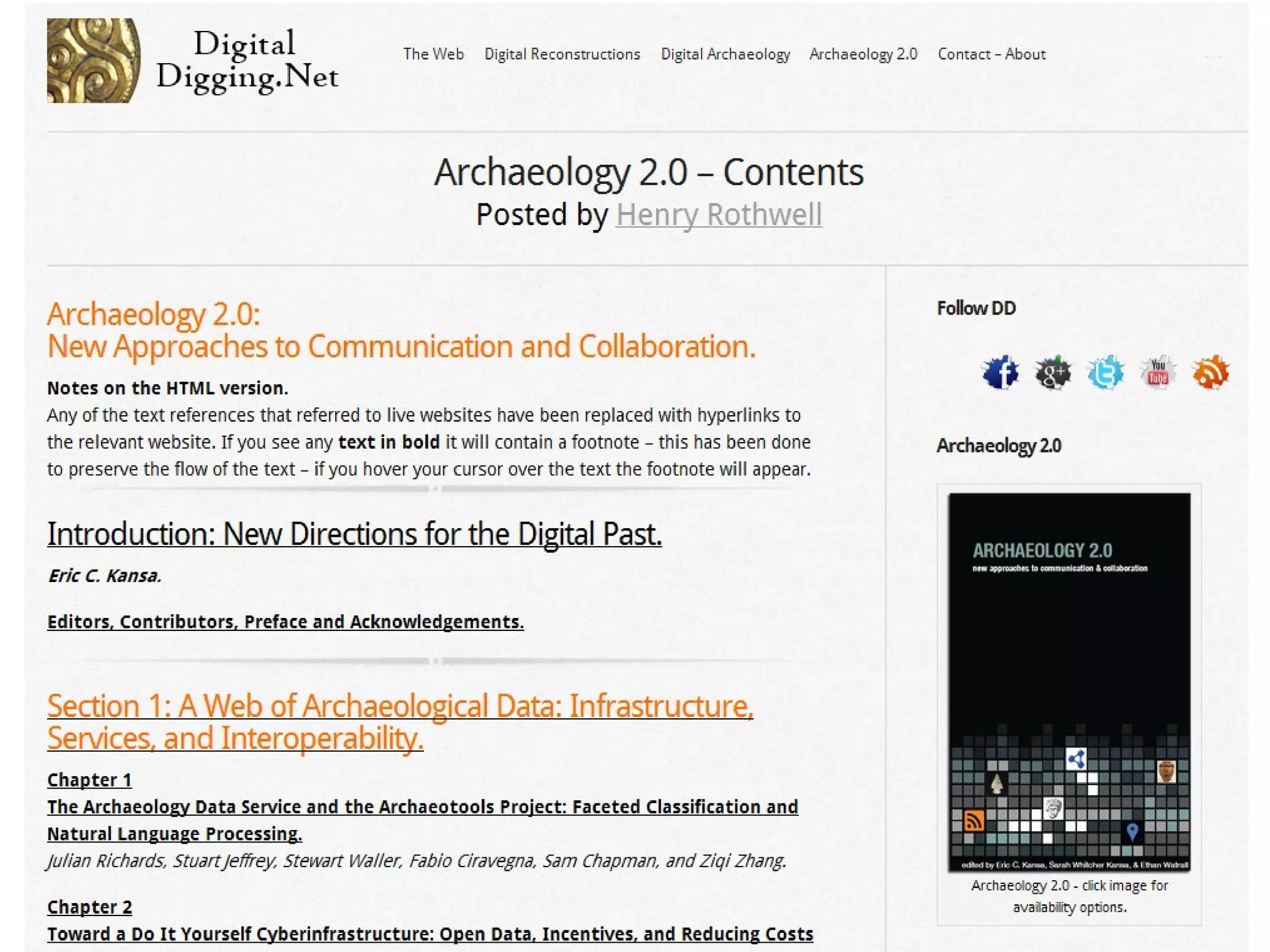Screen dimensions: 1270x952
Task: Open Archaeology Data Service and Archaeotools chapter title
Action: (422, 807)
